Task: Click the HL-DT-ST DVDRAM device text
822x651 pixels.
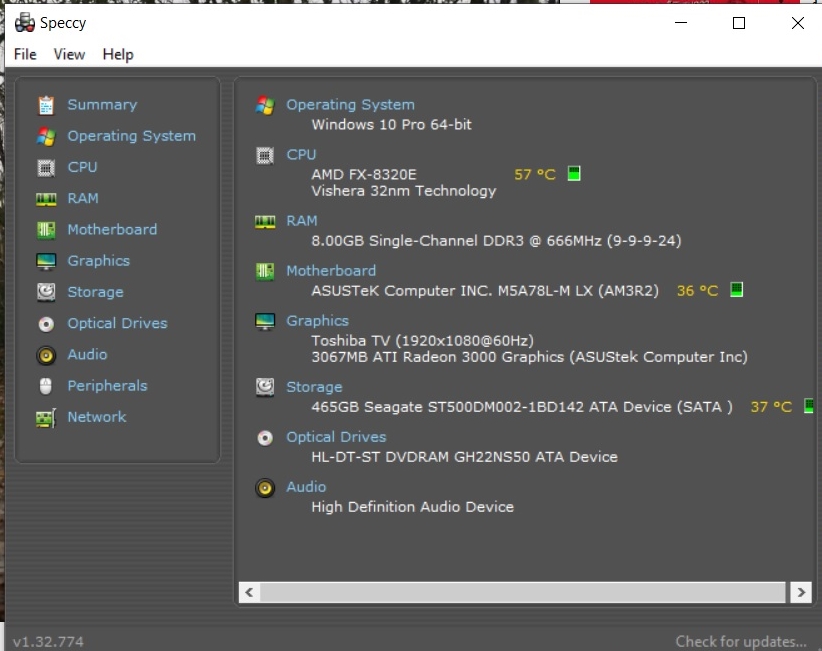Action: coord(464,457)
